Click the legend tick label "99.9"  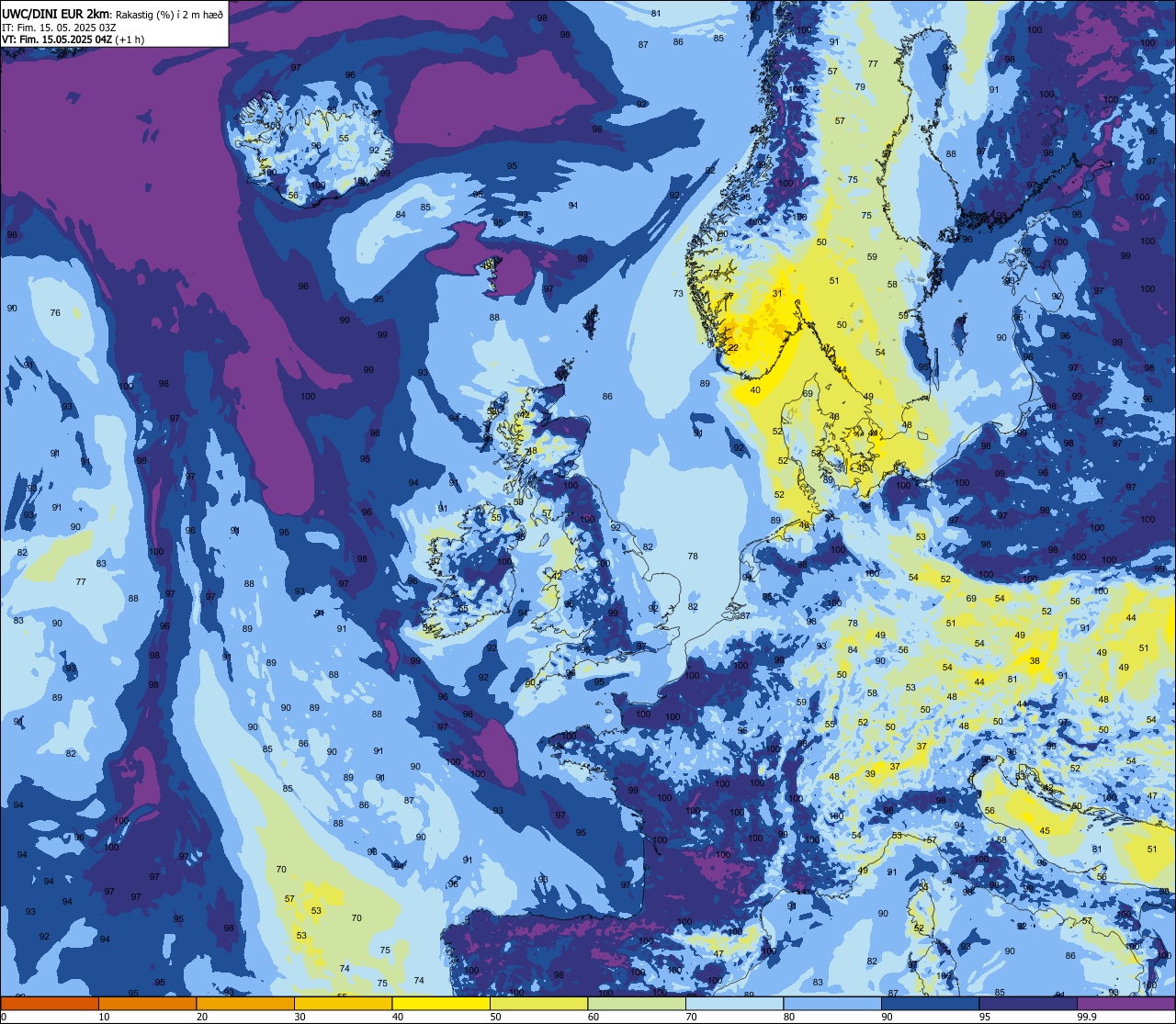(x=1088, y=1017)
